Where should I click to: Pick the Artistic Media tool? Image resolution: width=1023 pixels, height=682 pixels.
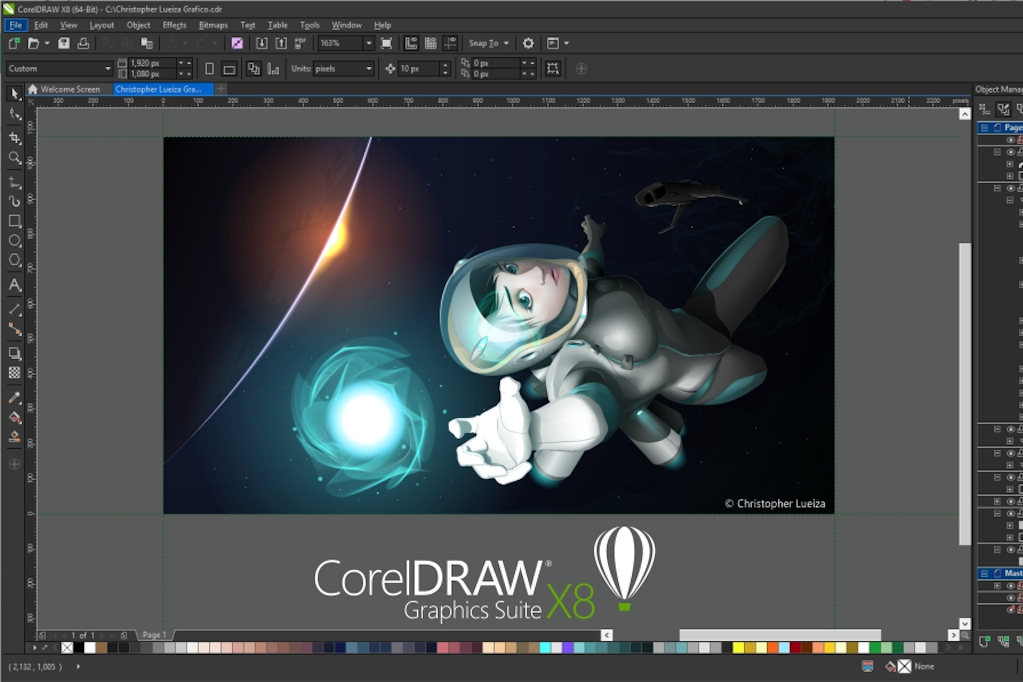point(14,202)
